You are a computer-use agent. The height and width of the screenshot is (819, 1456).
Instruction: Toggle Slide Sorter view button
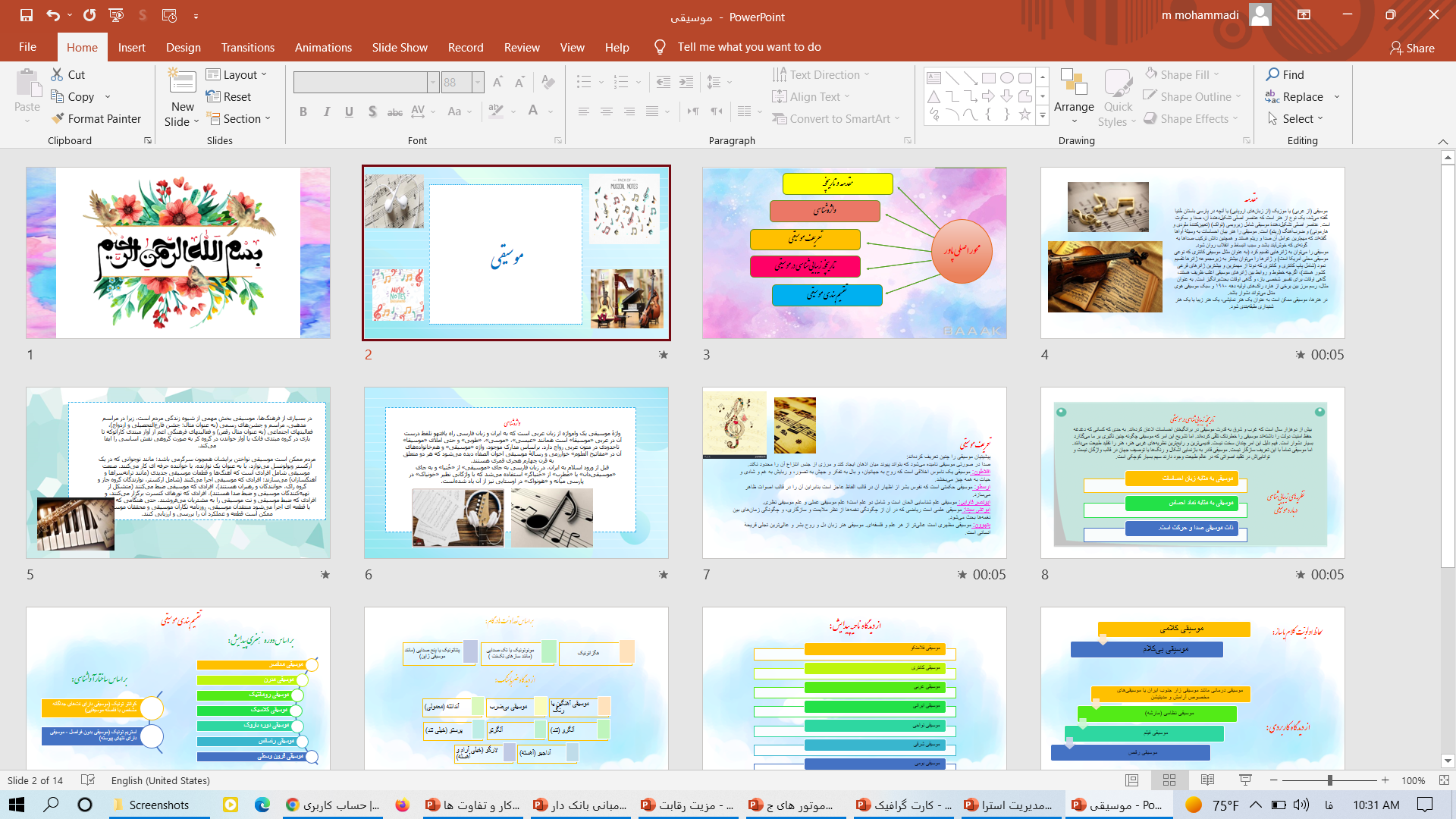[1169, 780]
